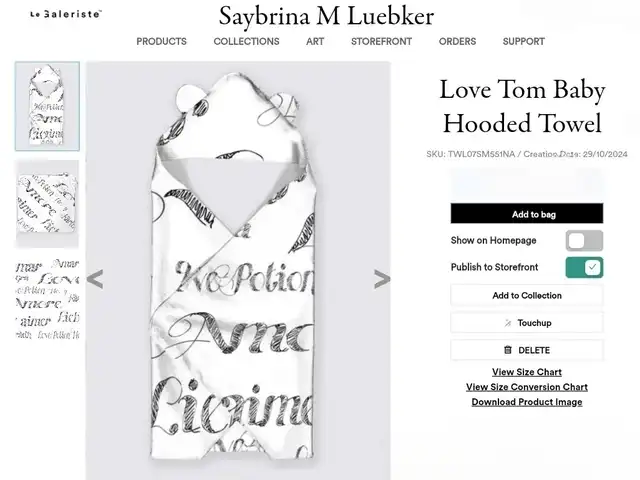Click the Le Galeriste logo
640x480 pixels.
[x=65, y=14]
